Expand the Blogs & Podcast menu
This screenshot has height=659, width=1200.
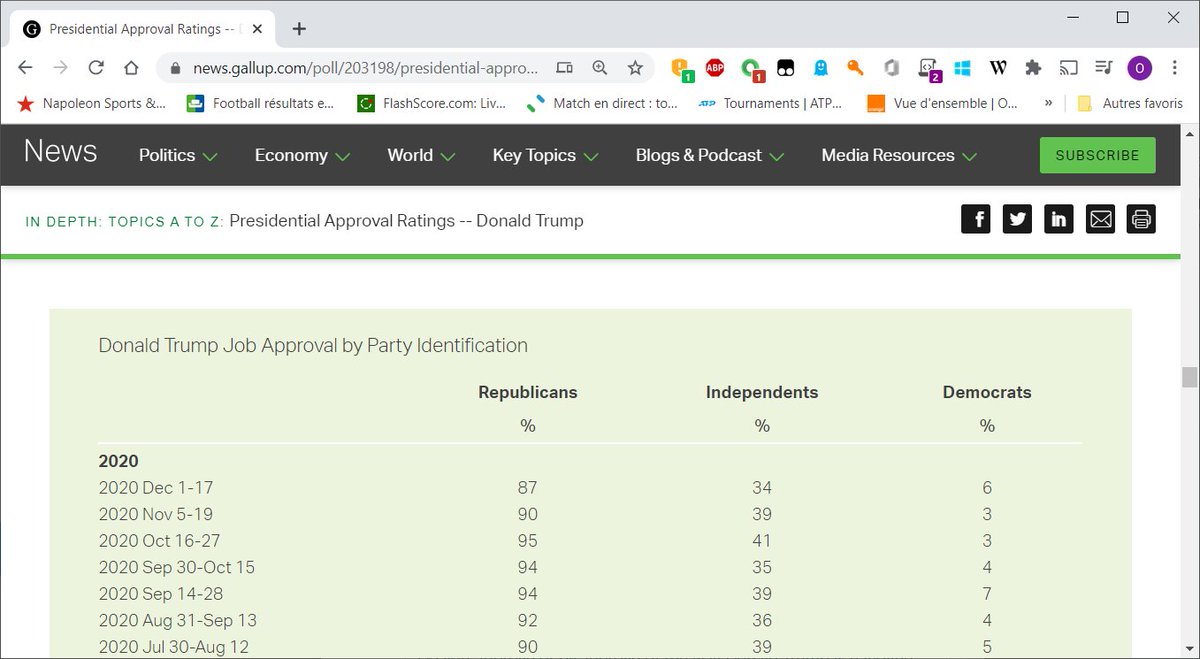[x=710, y=155]
